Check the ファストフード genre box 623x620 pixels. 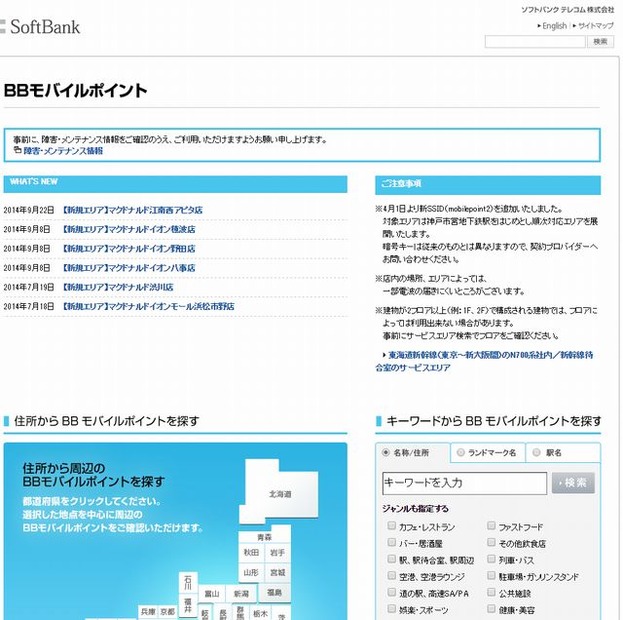click(x=491, y=526)
